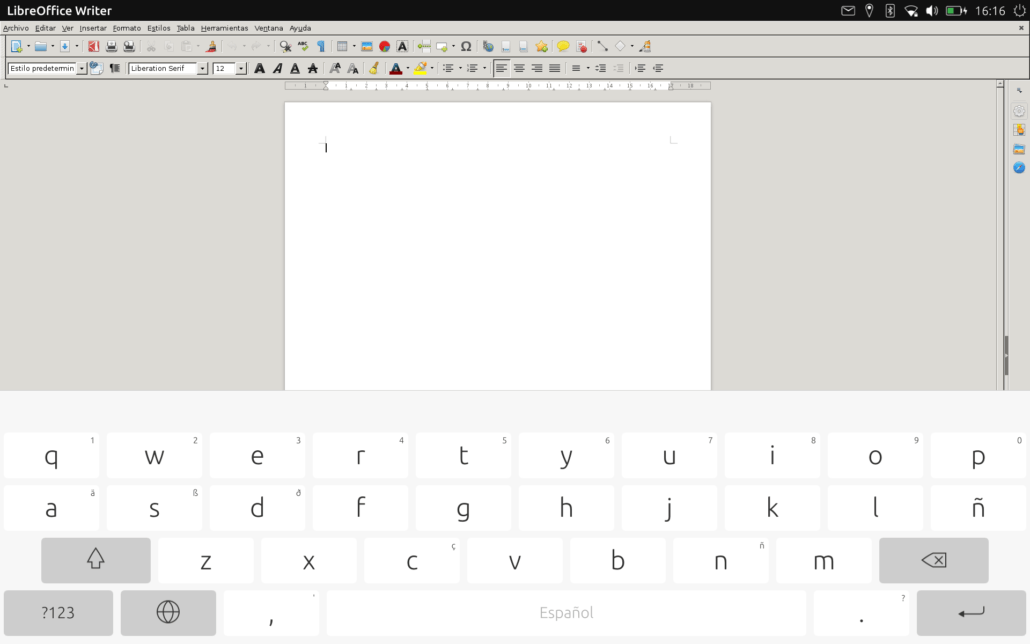Image resolution: width=1030 pixels, height=644 pixels.
Task: Open line spacing dropdown arrow
Action: (588, 68)
